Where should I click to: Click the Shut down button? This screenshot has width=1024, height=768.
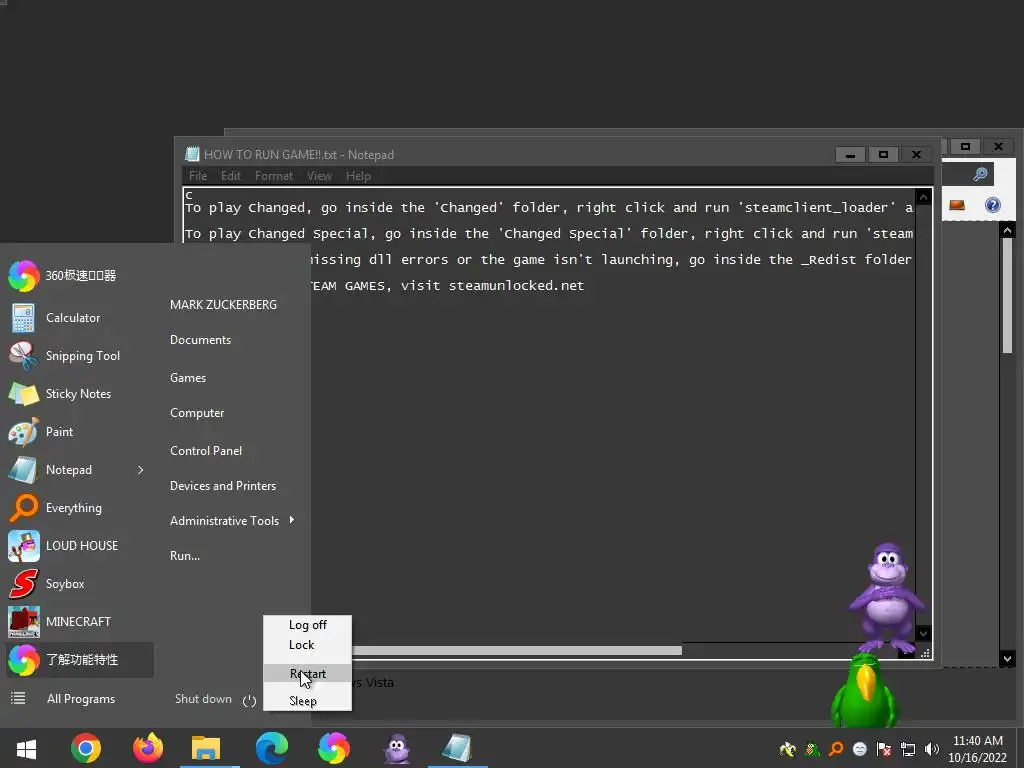203,699
